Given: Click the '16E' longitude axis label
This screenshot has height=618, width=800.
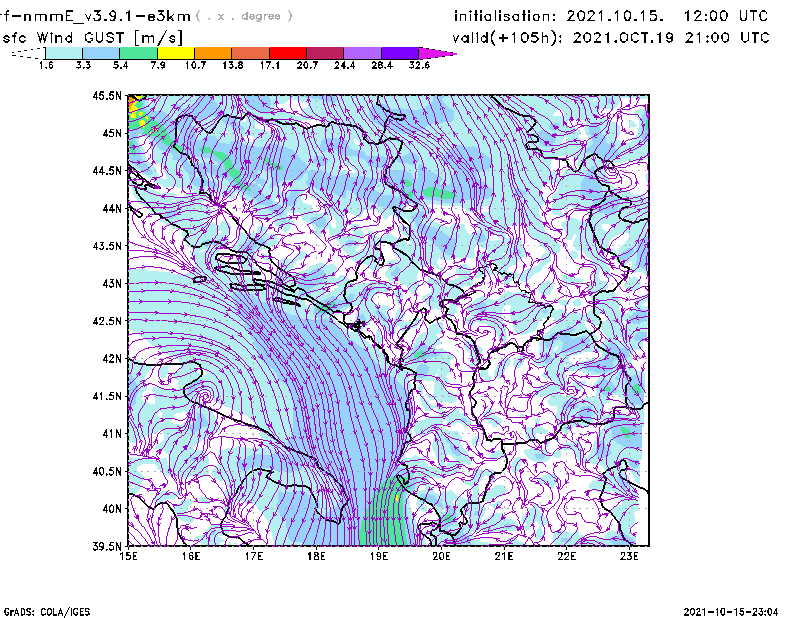Looking at the screenshot, I should coord(191,556).
